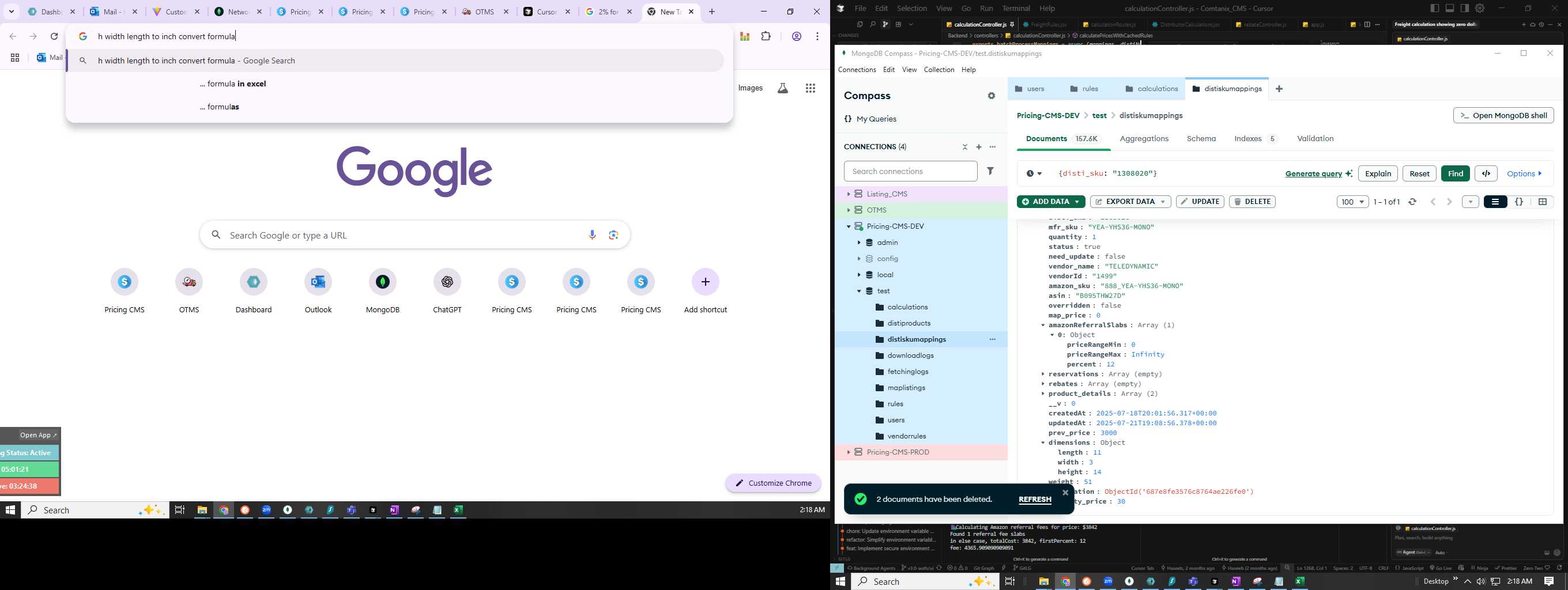Open the ChatGPT shortcut tile

(447, 291)
